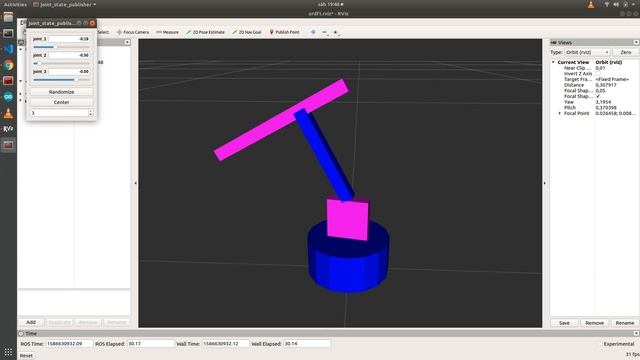The image size is (640, 360).
Task: Select the Focus Camera tool
Action: (133, 32)
